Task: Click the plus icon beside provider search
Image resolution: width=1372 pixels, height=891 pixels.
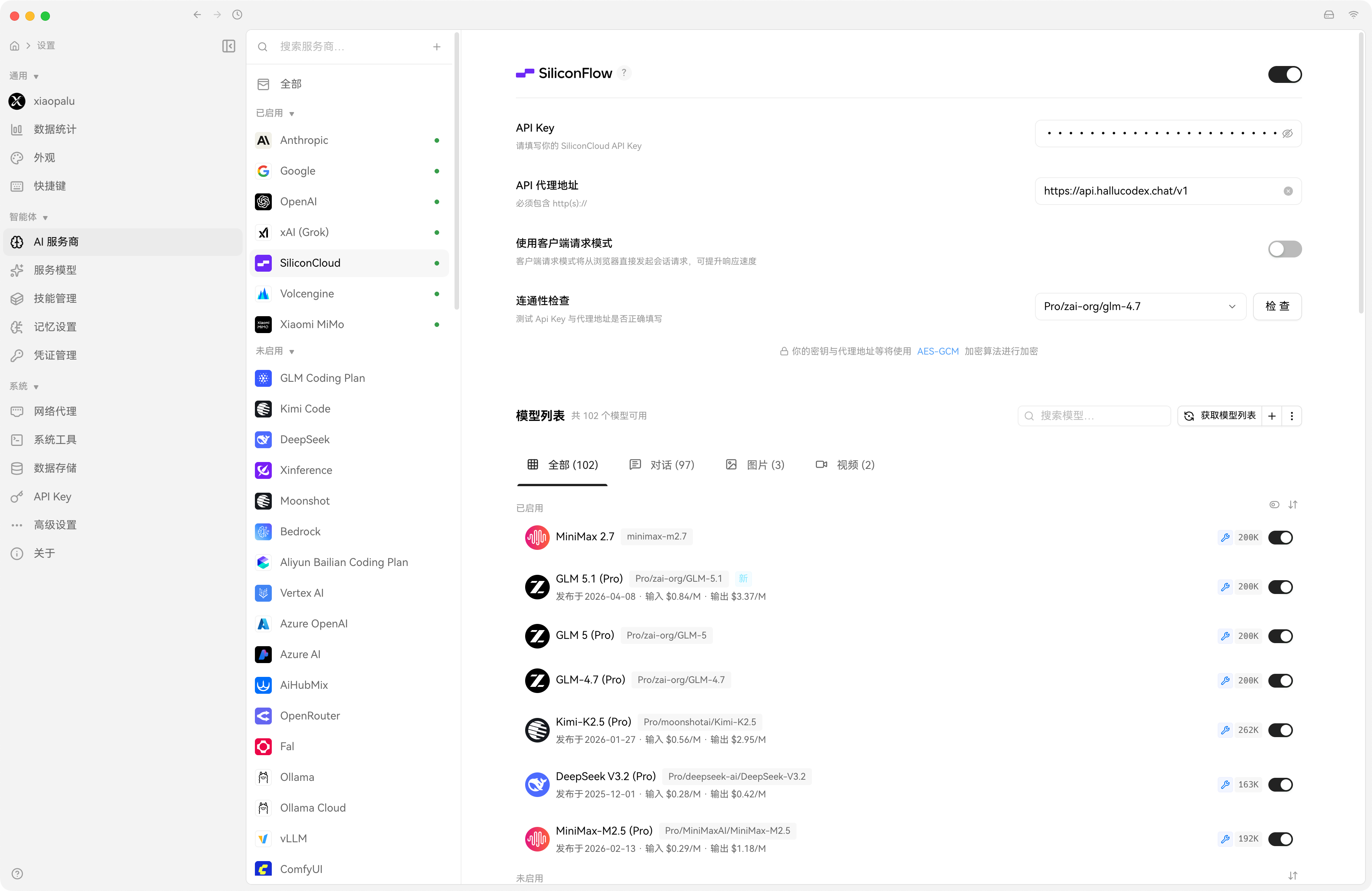Action: click(x=437, y=47)
